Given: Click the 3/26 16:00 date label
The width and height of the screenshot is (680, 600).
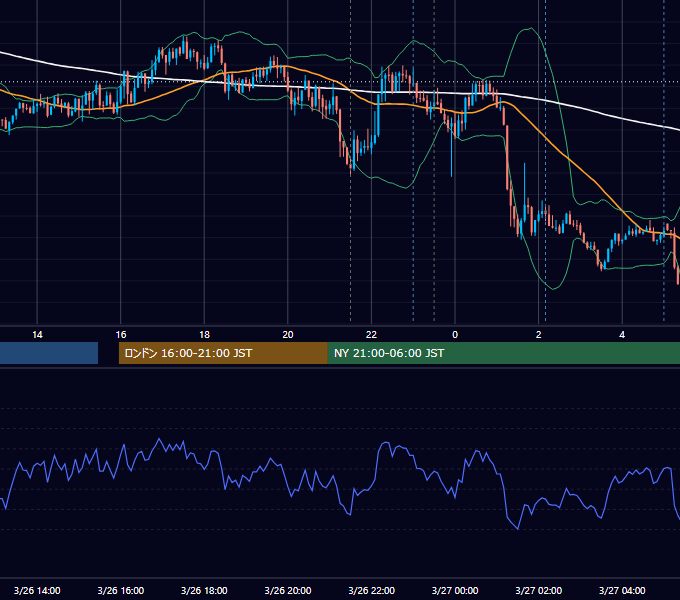Looking at the screenshot, I should pyautogui.click(x=121, y=590).
